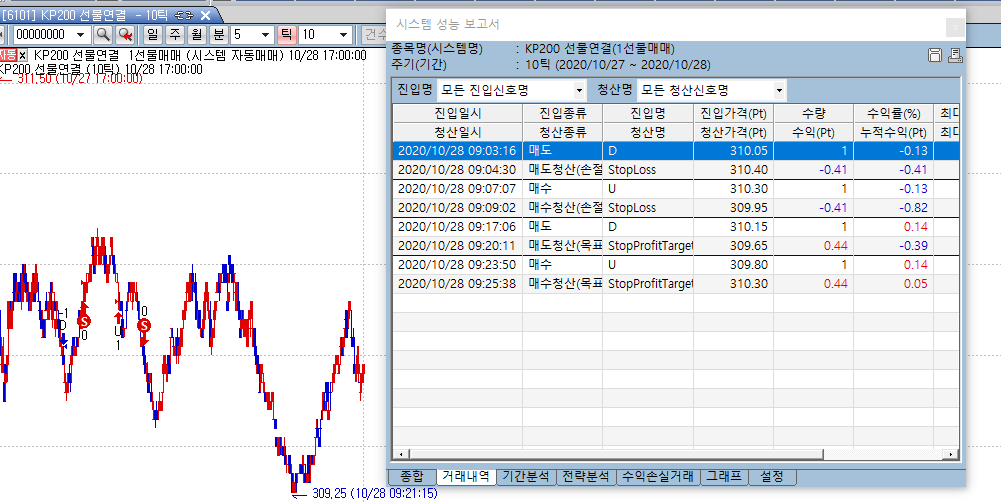Close the 시스템 성능 보고서 dialog
The height and width of the screenshot is (503, 1001).
pos(955,27)
